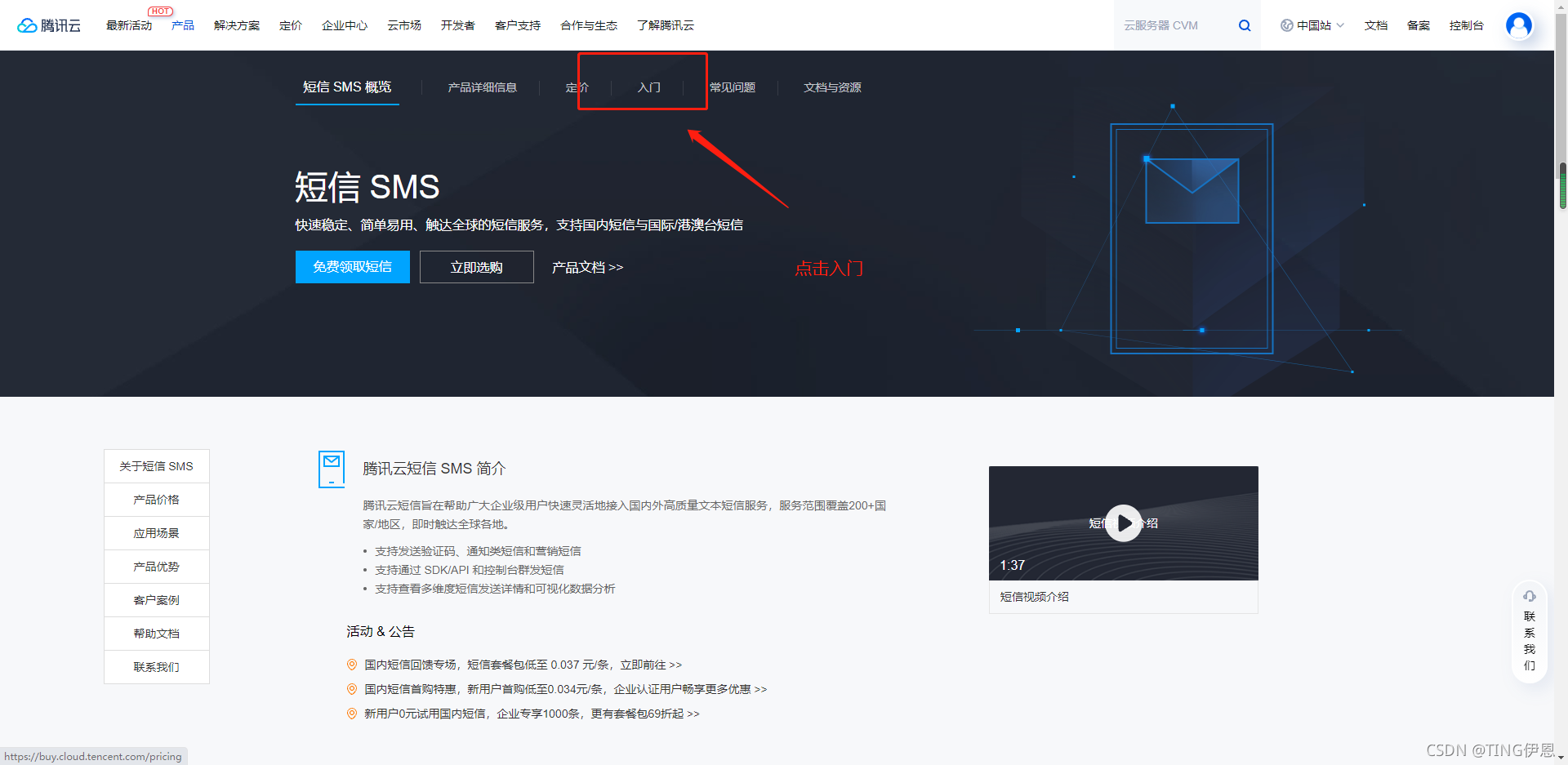The height and width of the screenshot is (765, 1568).
Task: Open the 合作与生态 menu
Action: pos(589,25)
